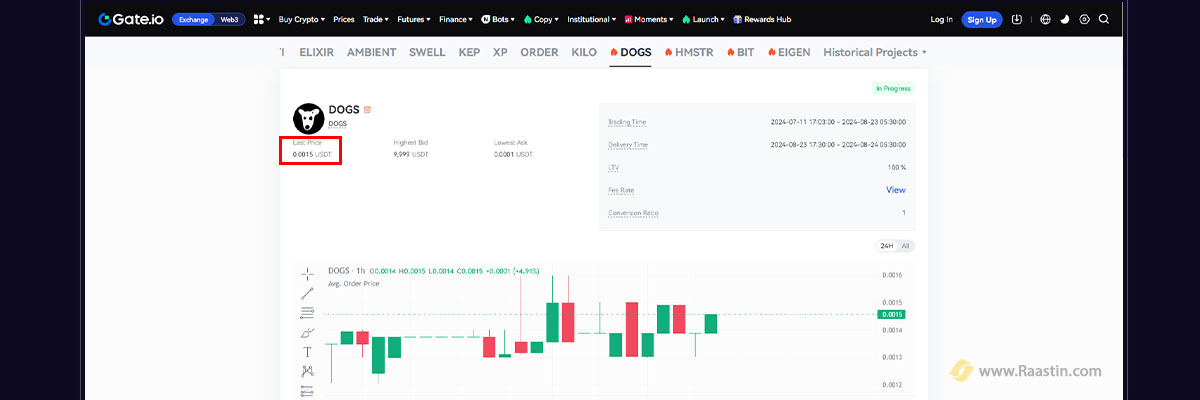Expand the Bots dropdown

pos(498,19)
